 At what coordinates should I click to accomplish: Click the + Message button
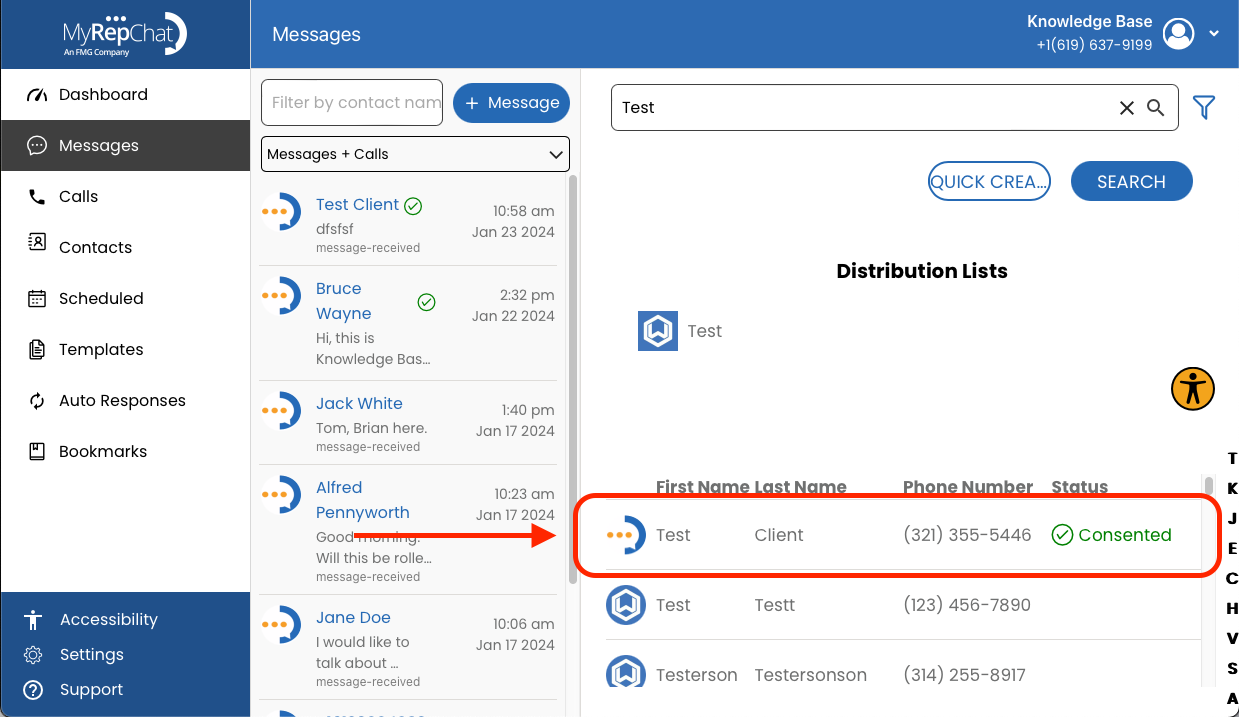click(x=512, y=103)
